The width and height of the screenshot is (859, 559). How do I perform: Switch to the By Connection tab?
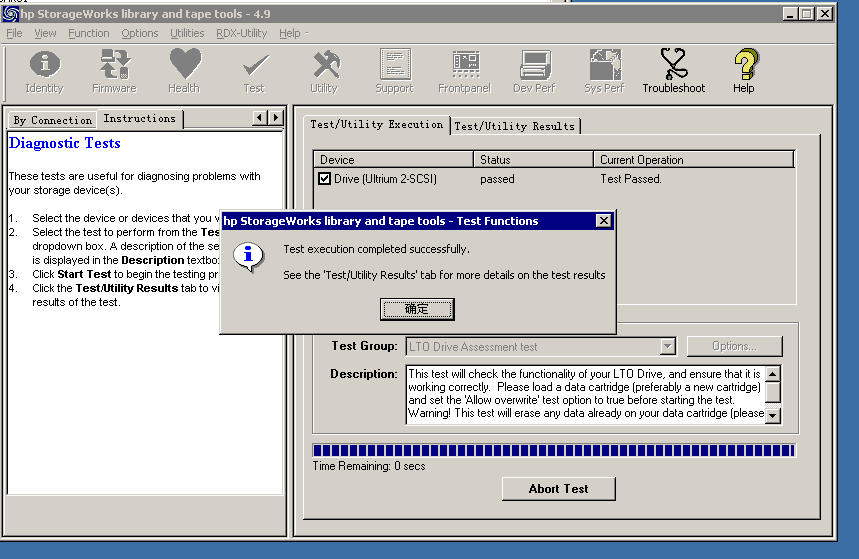coord(53,120)
